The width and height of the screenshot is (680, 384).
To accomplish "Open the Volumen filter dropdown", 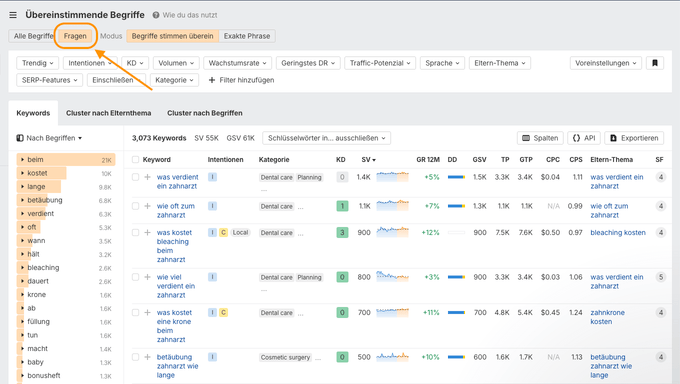I will click(x=176, y=63).
